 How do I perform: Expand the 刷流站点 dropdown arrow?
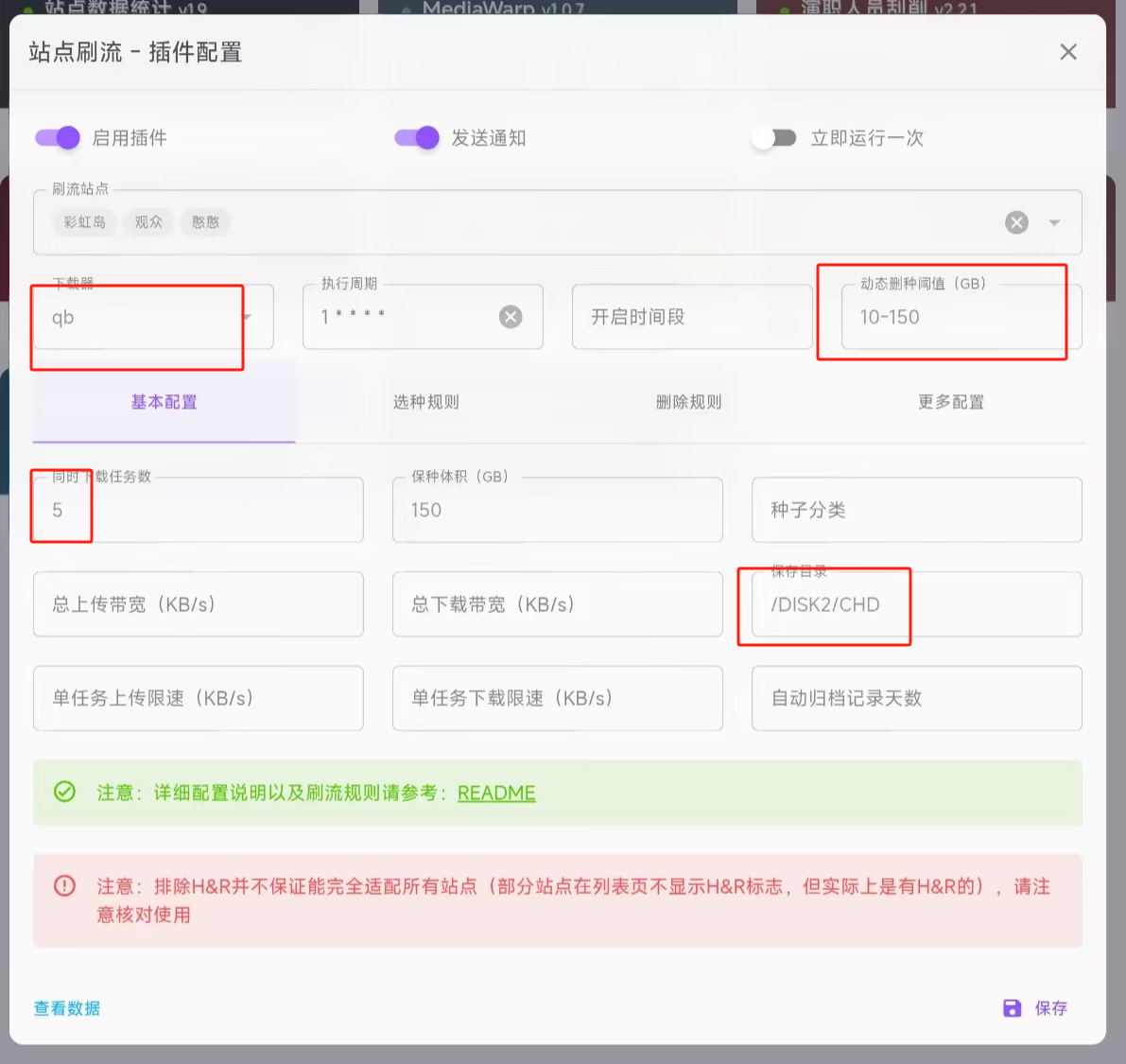pyautogui.click(x=1054, y=223)
